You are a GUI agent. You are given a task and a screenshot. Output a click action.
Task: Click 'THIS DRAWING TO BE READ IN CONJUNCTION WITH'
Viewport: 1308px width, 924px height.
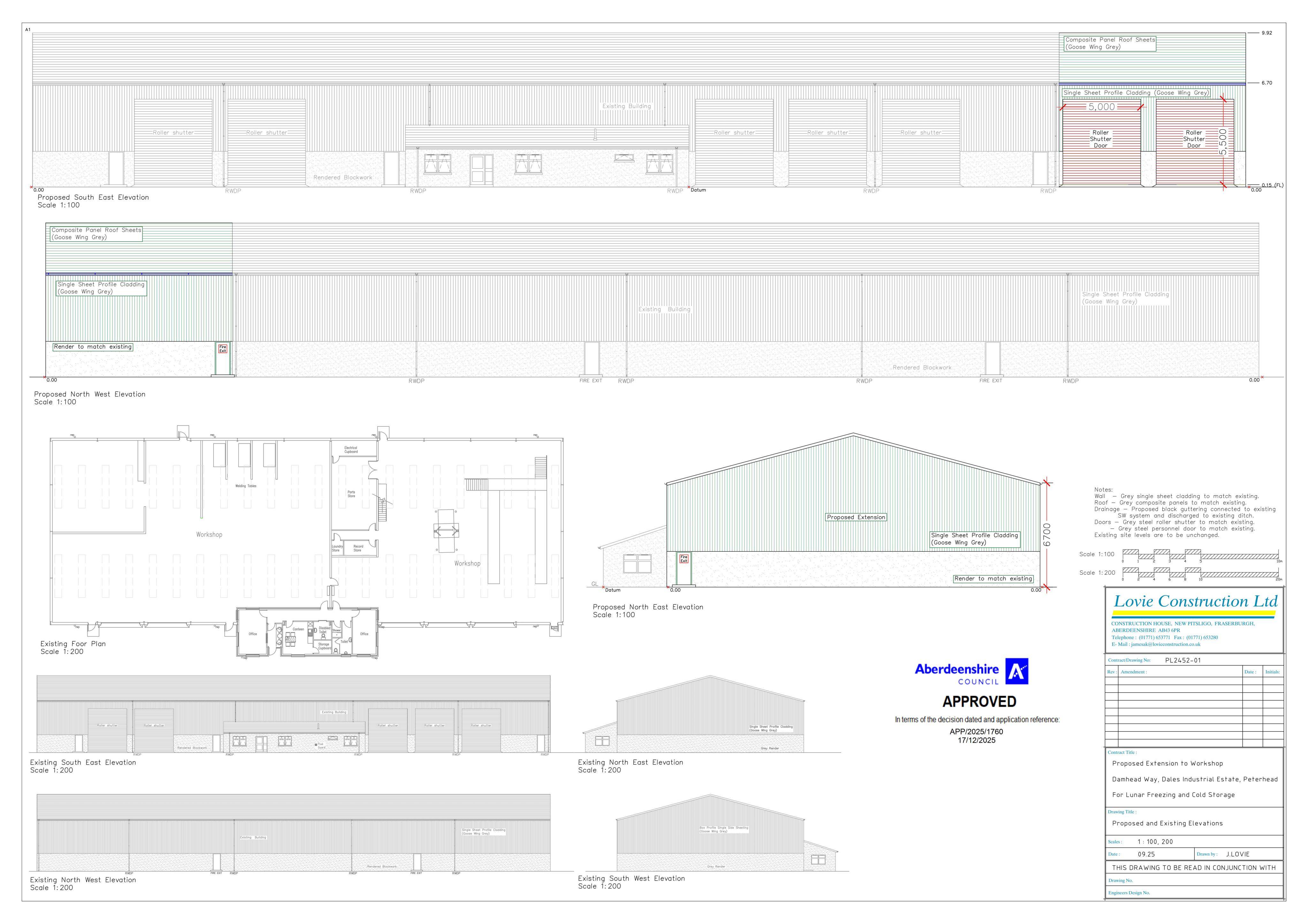(x=1193, y=868)
